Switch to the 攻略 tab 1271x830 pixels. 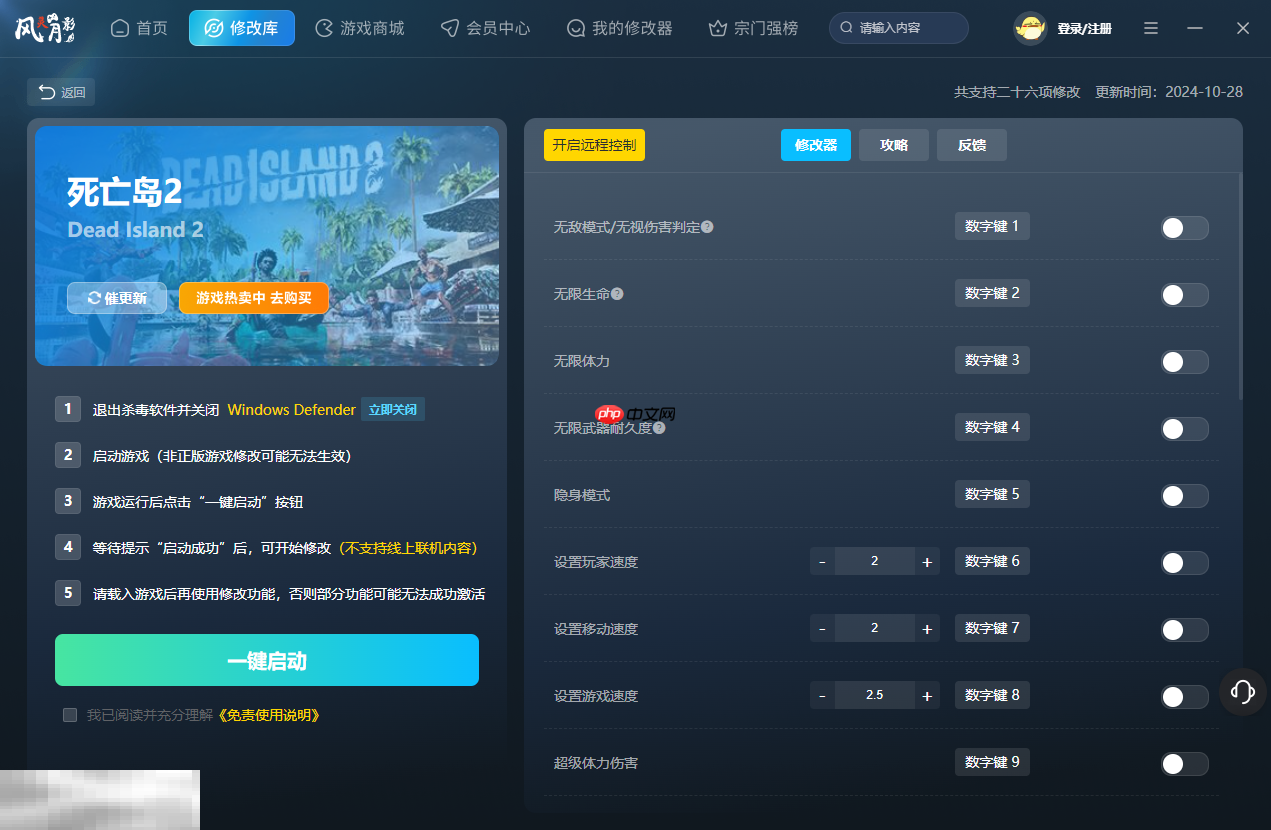coord(894,145)
